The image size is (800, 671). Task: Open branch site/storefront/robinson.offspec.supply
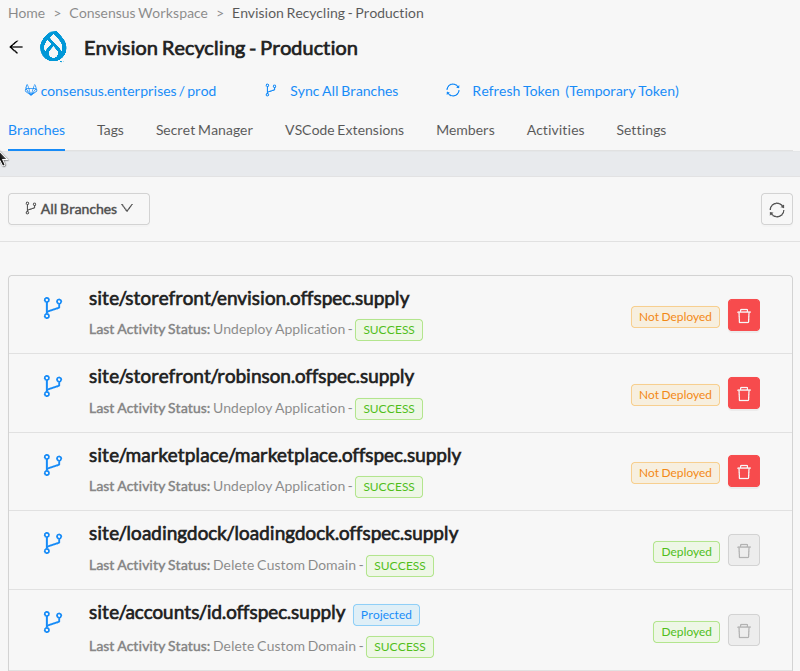click(251, 377)
